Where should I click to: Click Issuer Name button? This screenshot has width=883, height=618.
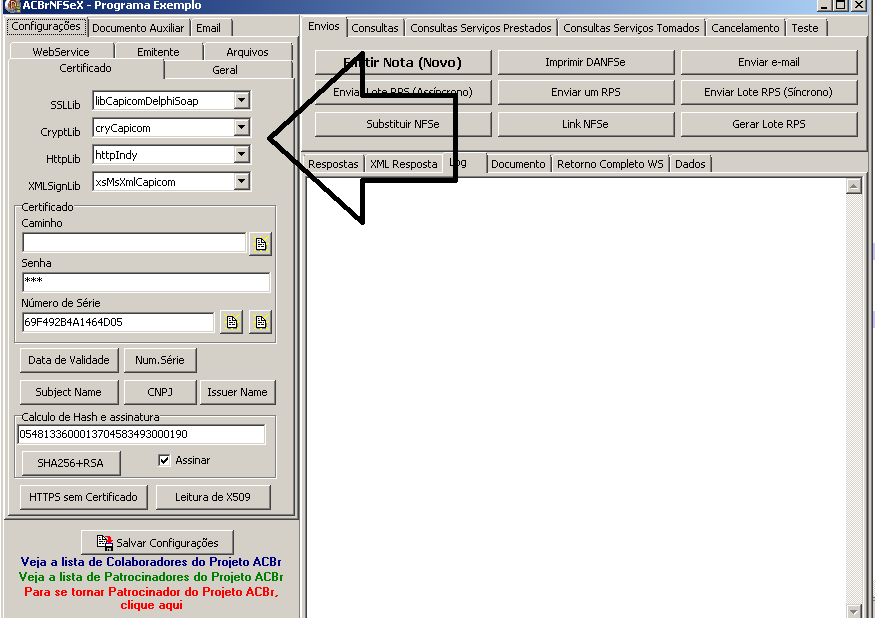237,392
